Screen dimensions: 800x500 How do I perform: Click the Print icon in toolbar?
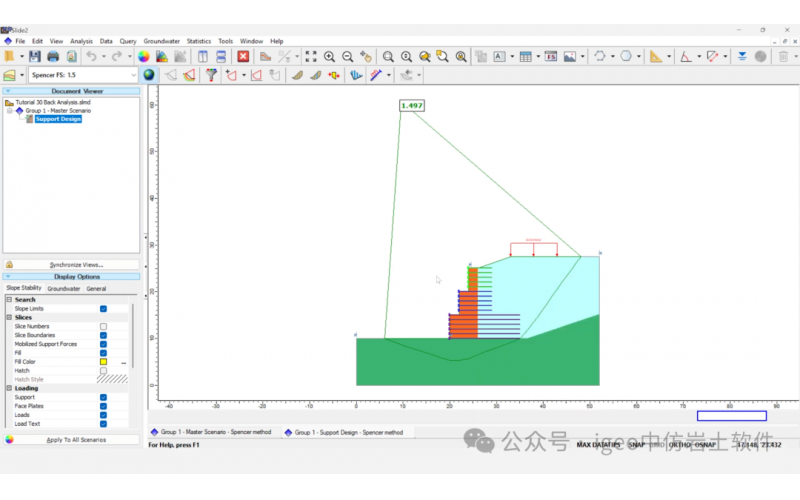pyautogui.click(x=53, y=57)
